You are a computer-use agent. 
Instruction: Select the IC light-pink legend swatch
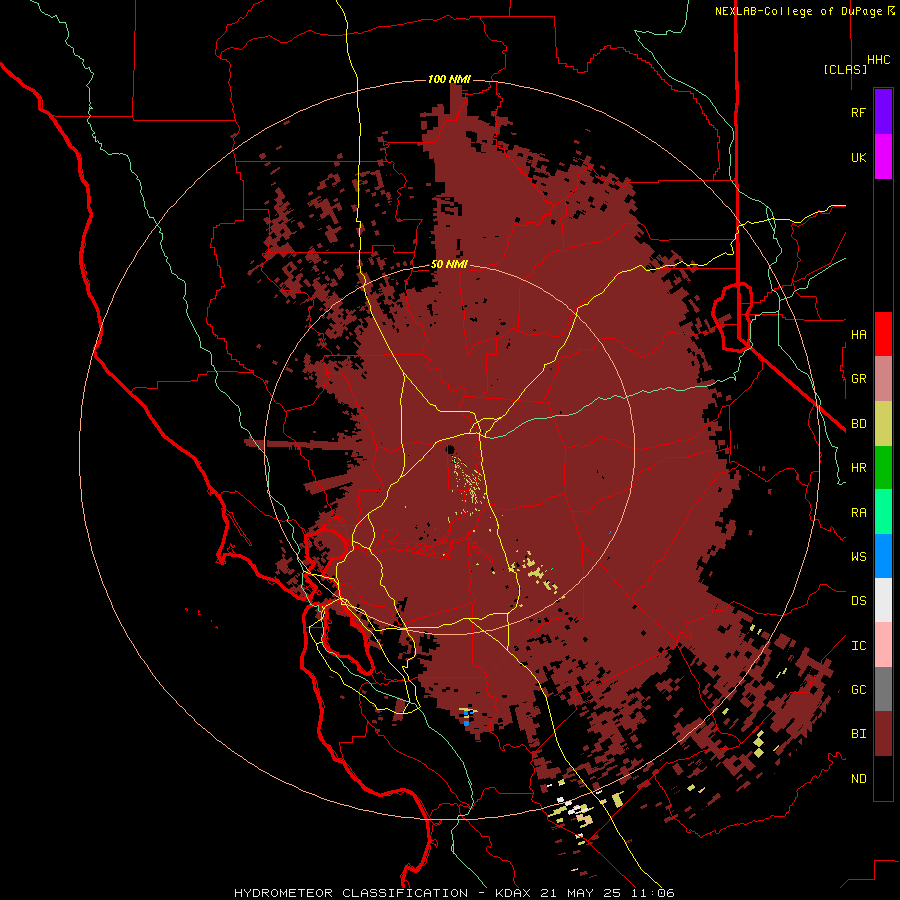(x=883, y=645)
